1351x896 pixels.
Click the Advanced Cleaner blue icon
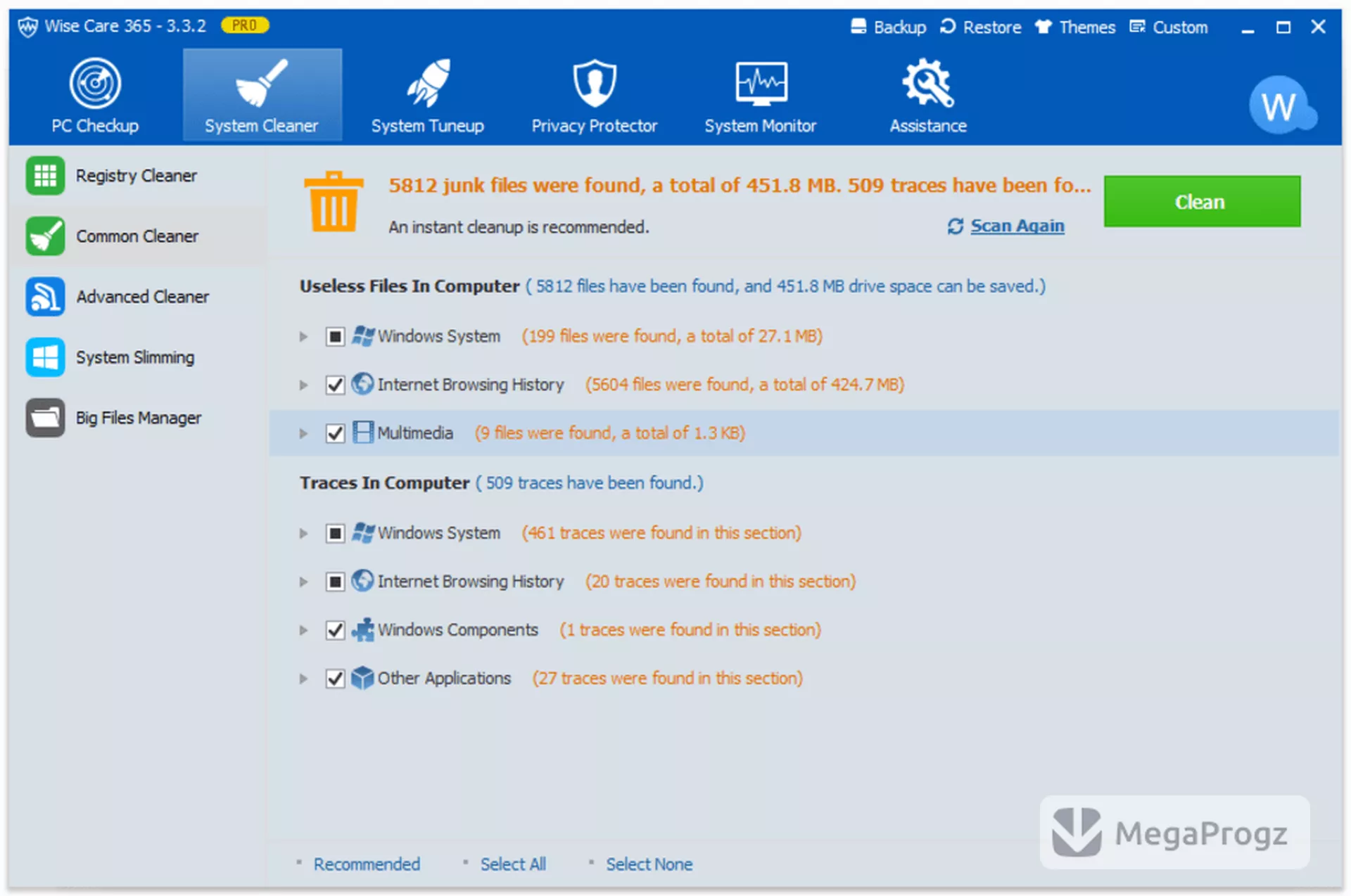pyautogui.click(x=45, y=296)
